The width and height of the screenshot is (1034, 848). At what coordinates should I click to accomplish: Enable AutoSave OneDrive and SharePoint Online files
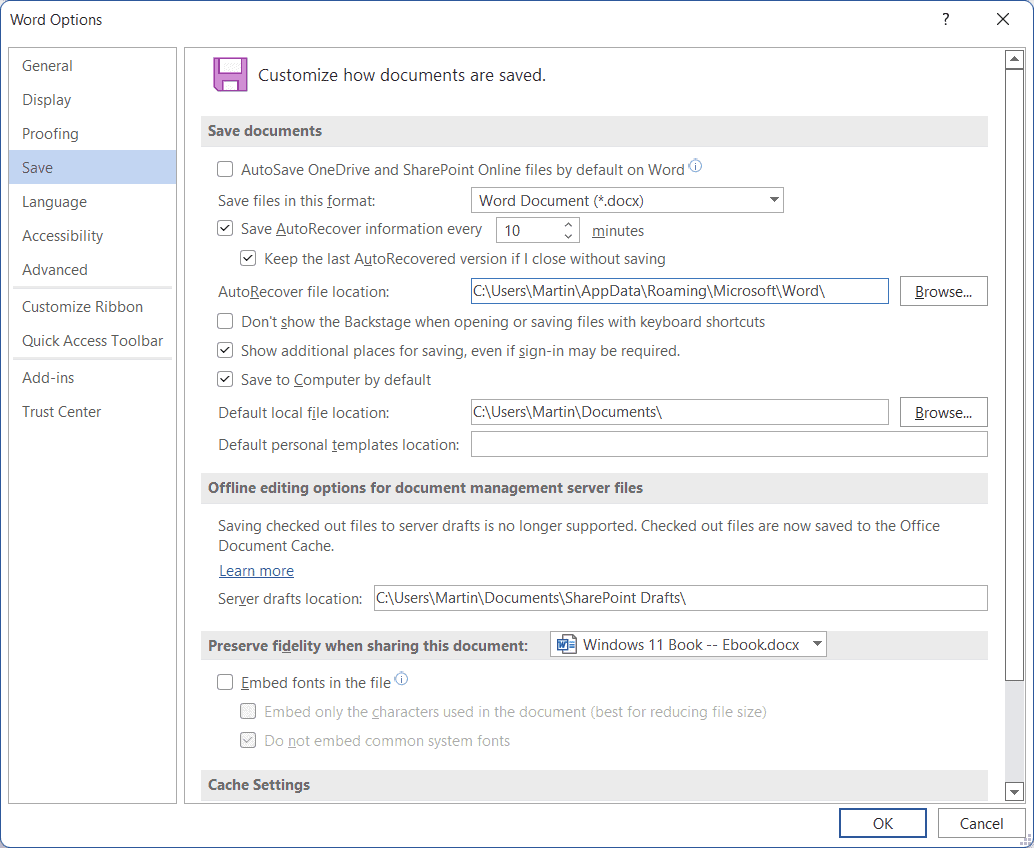(225, 169)
